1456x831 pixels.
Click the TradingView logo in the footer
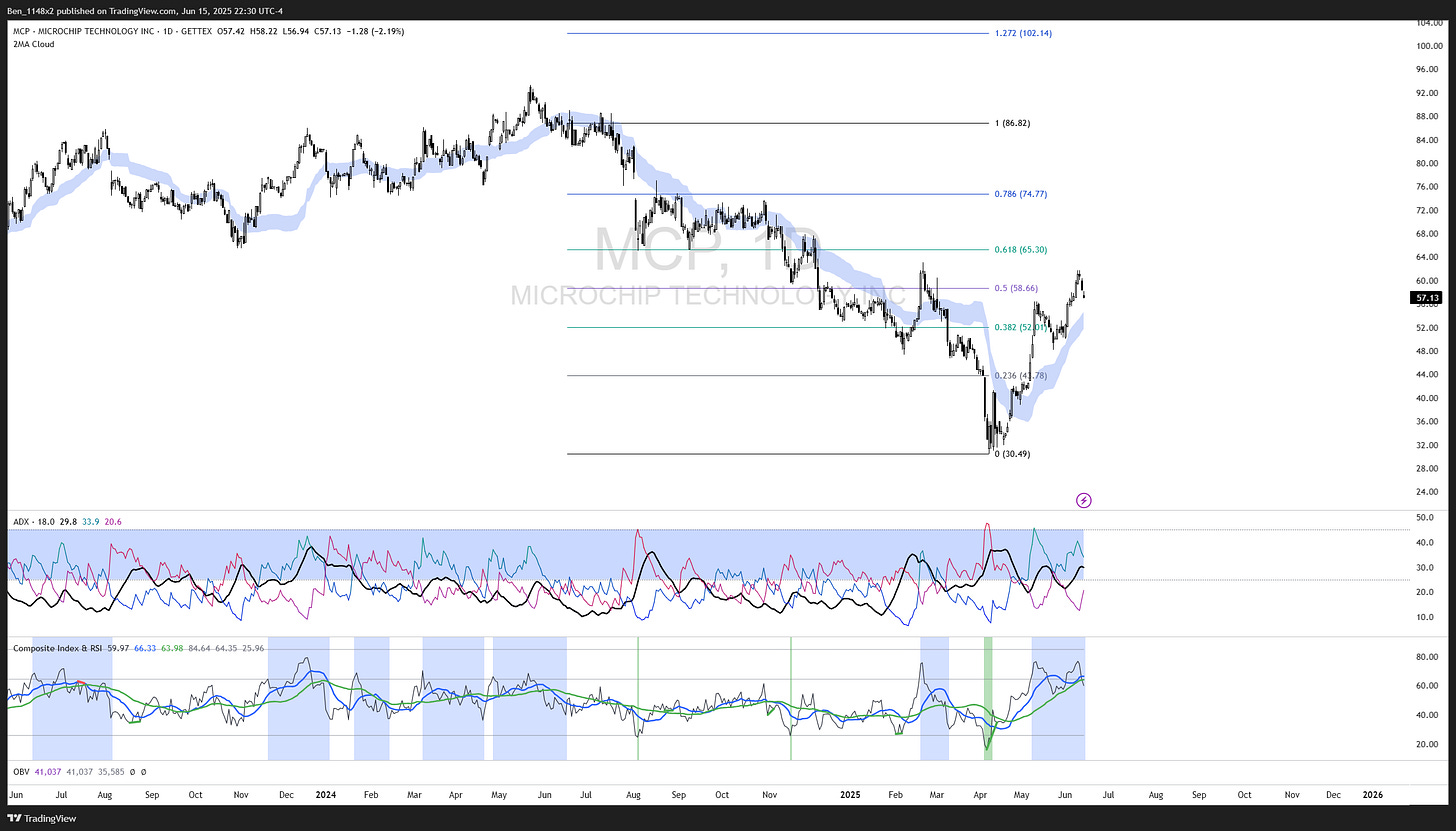coord(40,818)
